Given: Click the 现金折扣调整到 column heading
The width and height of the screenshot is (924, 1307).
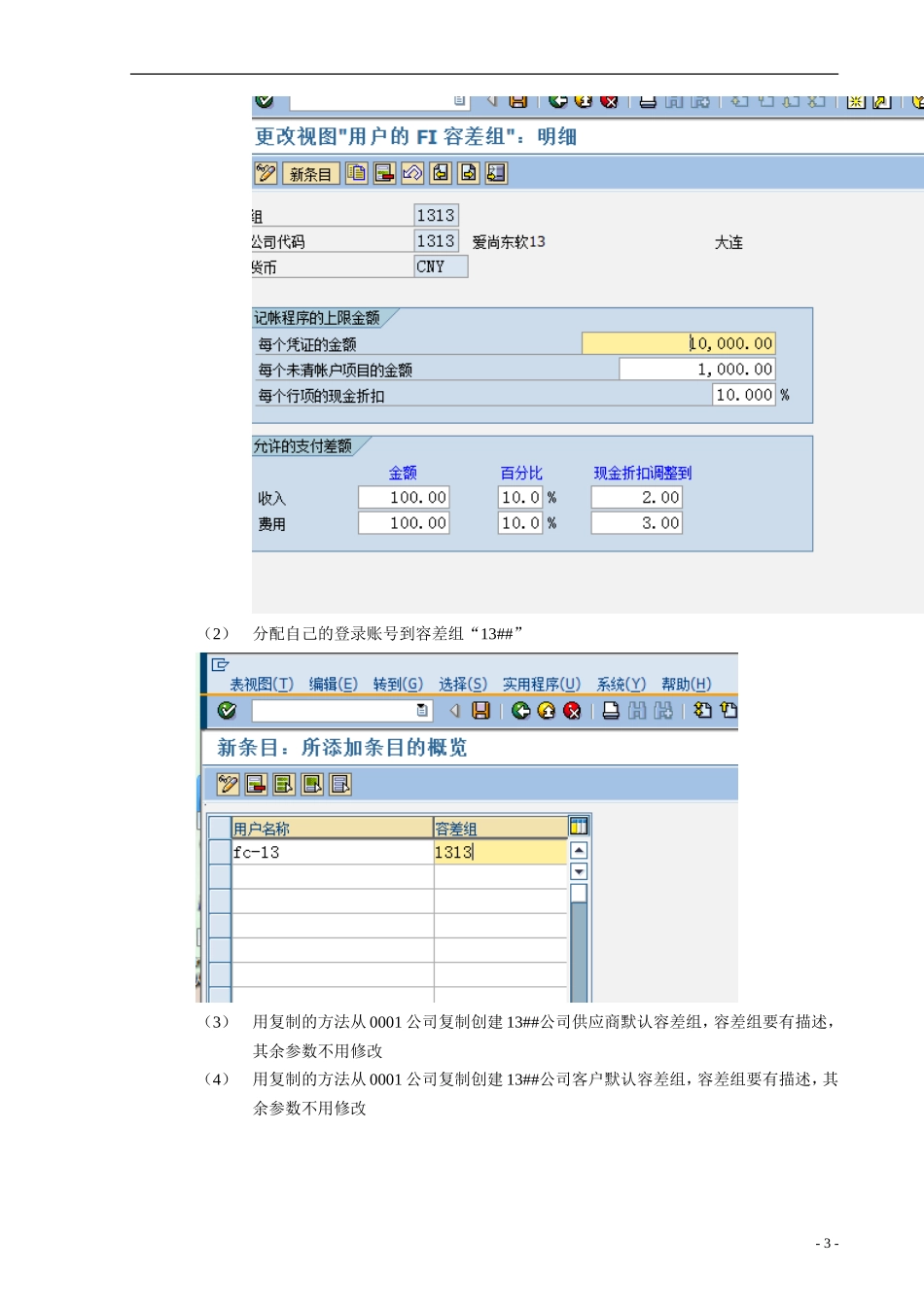Looking at the screenshot, I should [643, 474].
